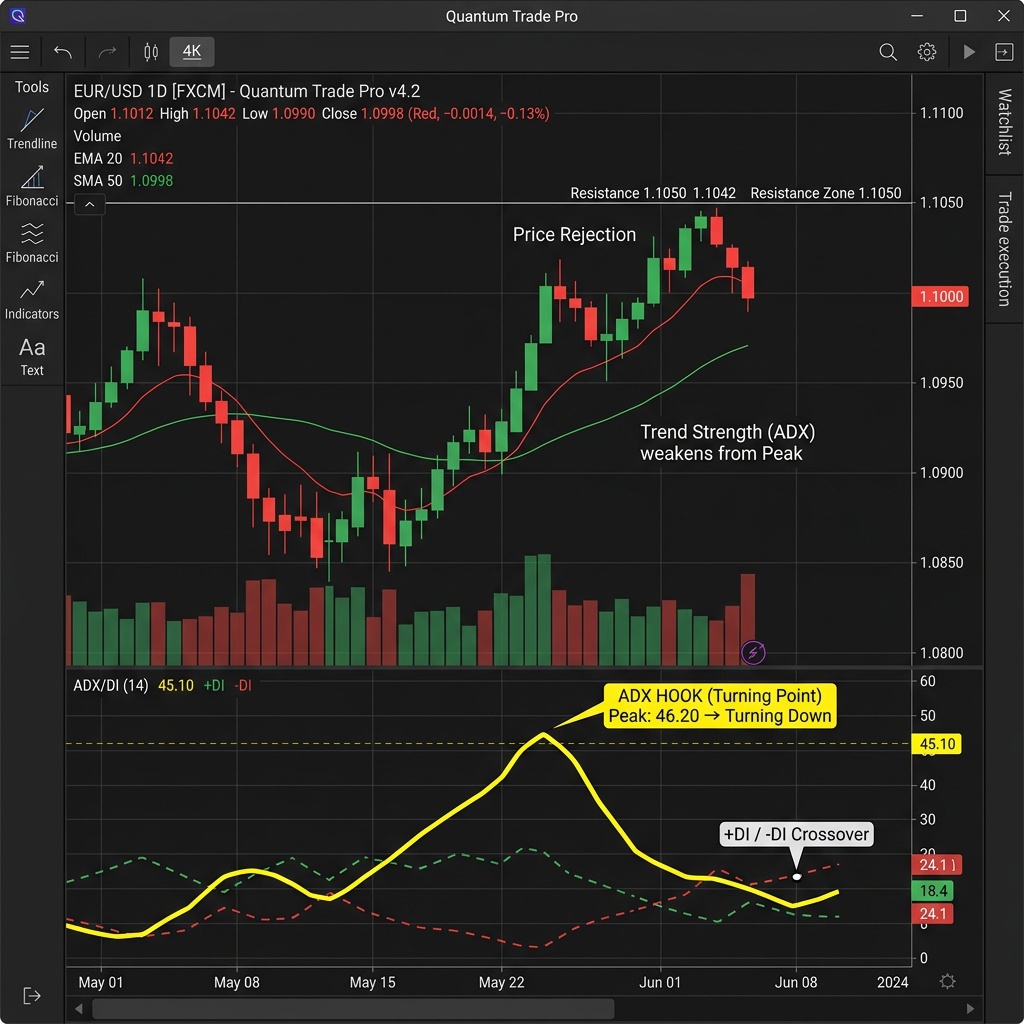Select the Text annotation tool
1024x1024 pixels.
click(x=32, y=357)
